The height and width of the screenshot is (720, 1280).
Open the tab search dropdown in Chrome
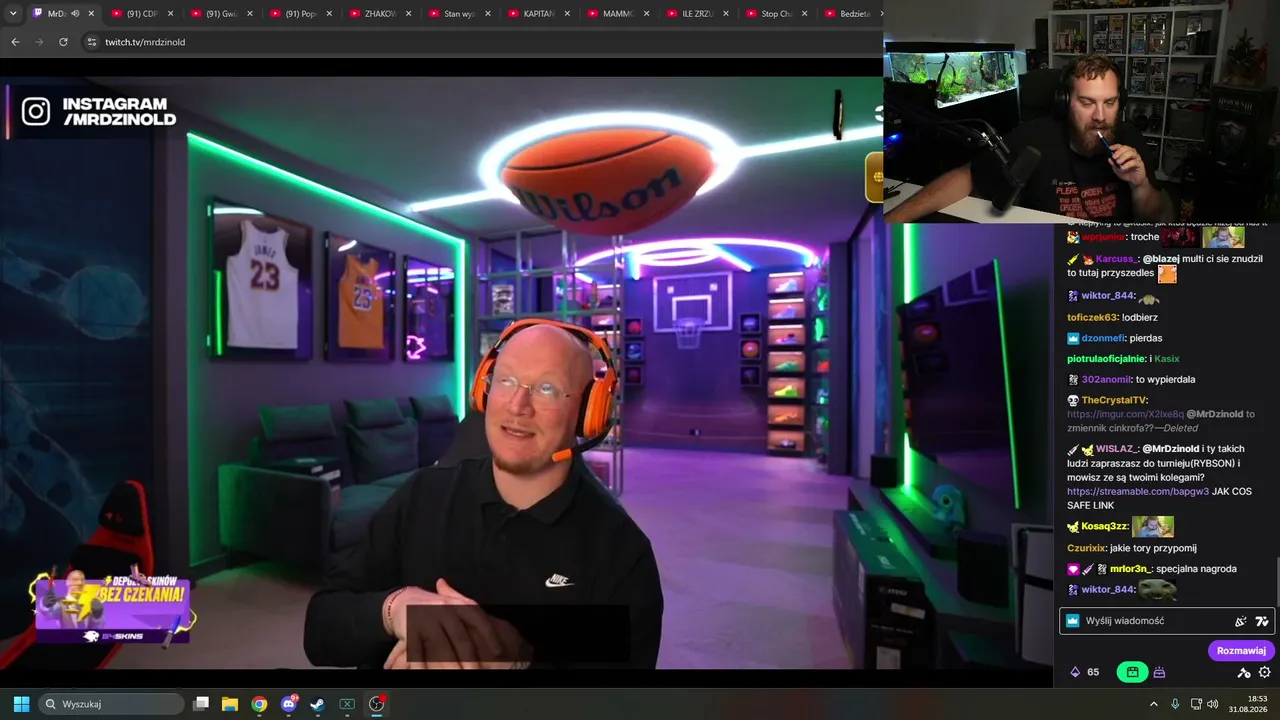tap(11, 14)
